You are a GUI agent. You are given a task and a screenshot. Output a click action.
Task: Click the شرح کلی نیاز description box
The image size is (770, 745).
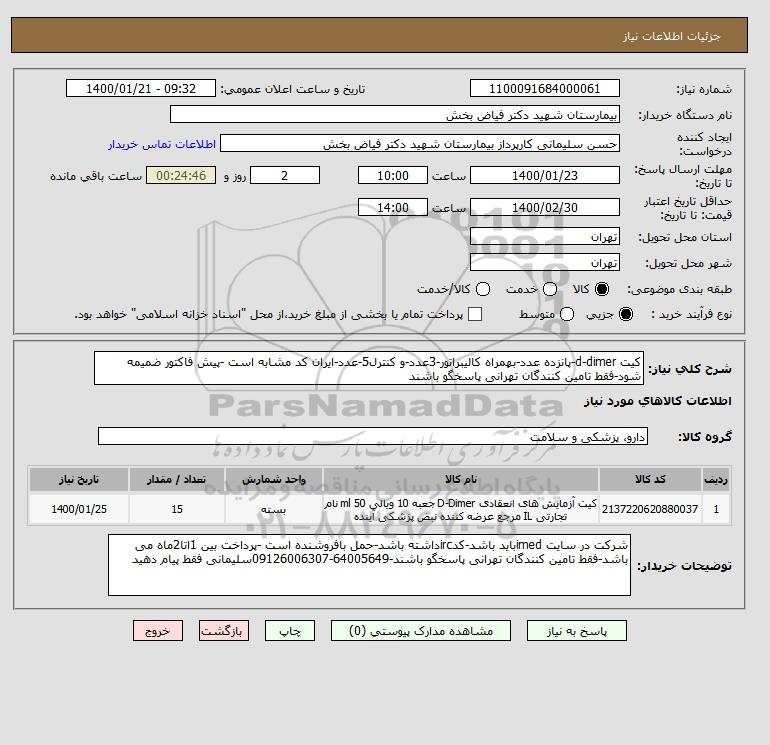(x=369, y=368)
